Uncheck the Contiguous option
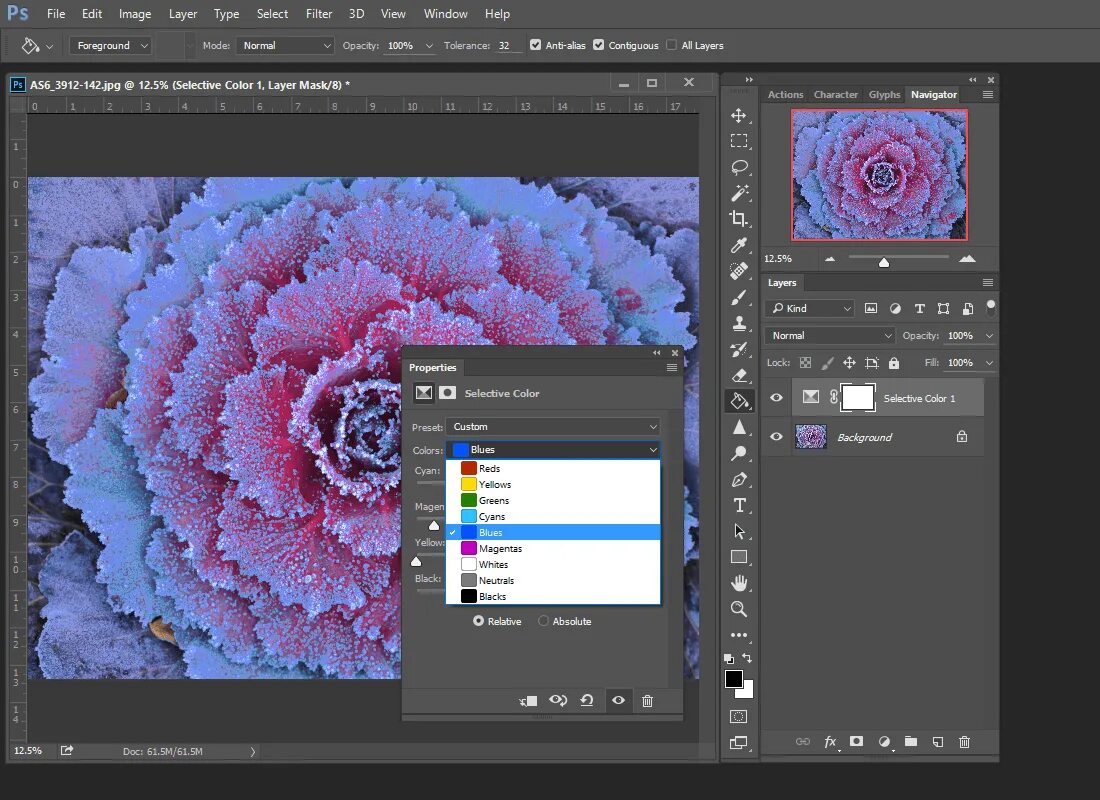This screenshot has height=800, width=1100. [598, 45]
